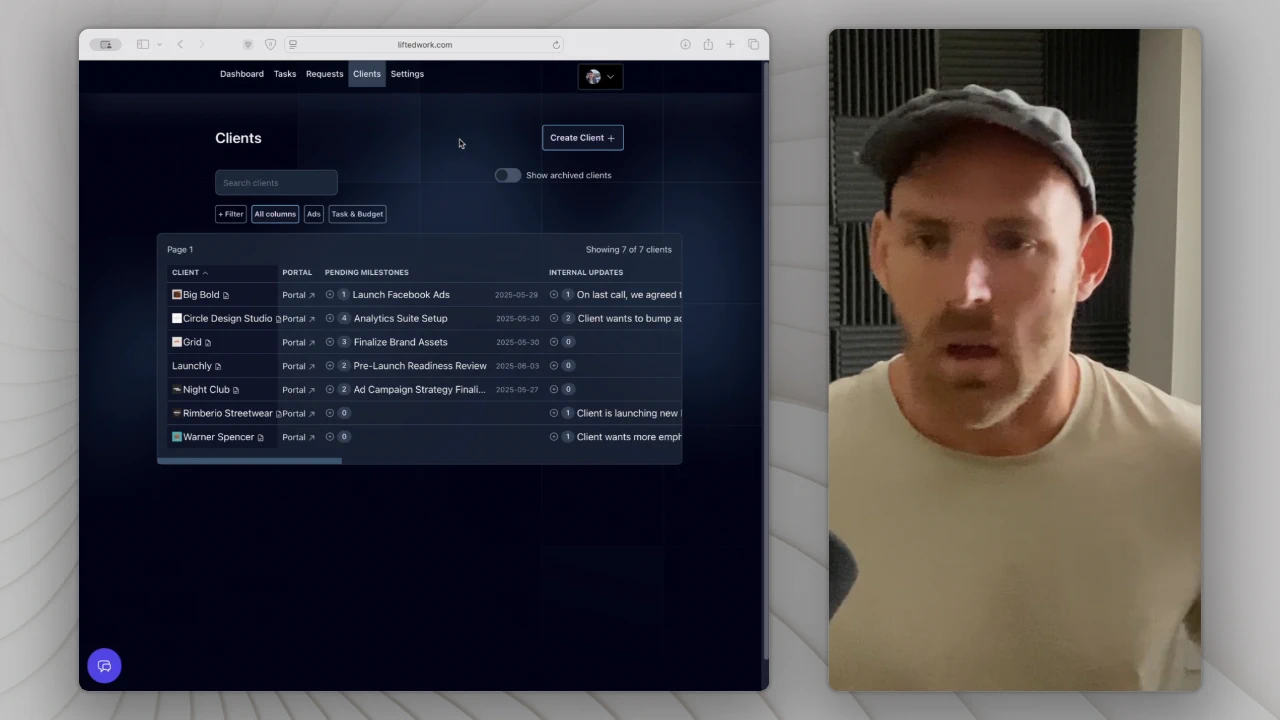
Task: Reload the liftedwork.com page
Action: pyautogui.click(x=556, y=44)
